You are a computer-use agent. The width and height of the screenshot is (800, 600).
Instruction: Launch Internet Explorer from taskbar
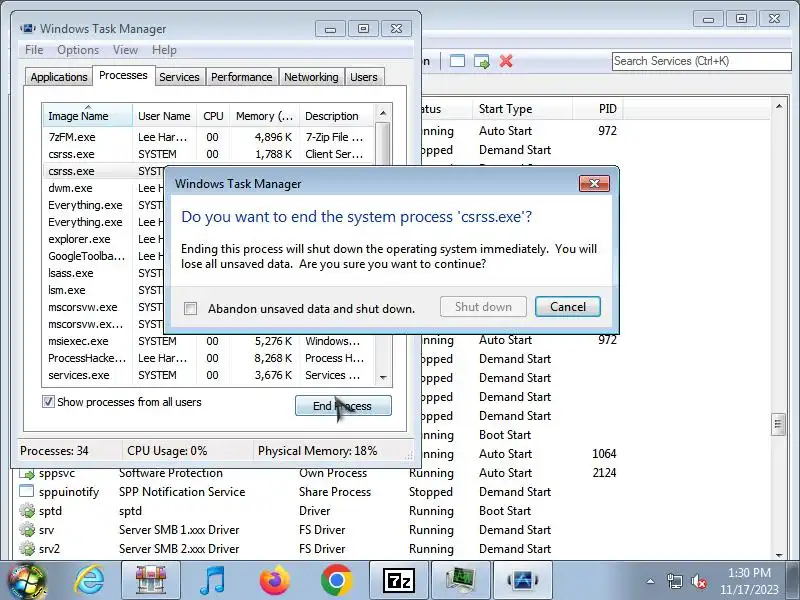tap(89, 581)
